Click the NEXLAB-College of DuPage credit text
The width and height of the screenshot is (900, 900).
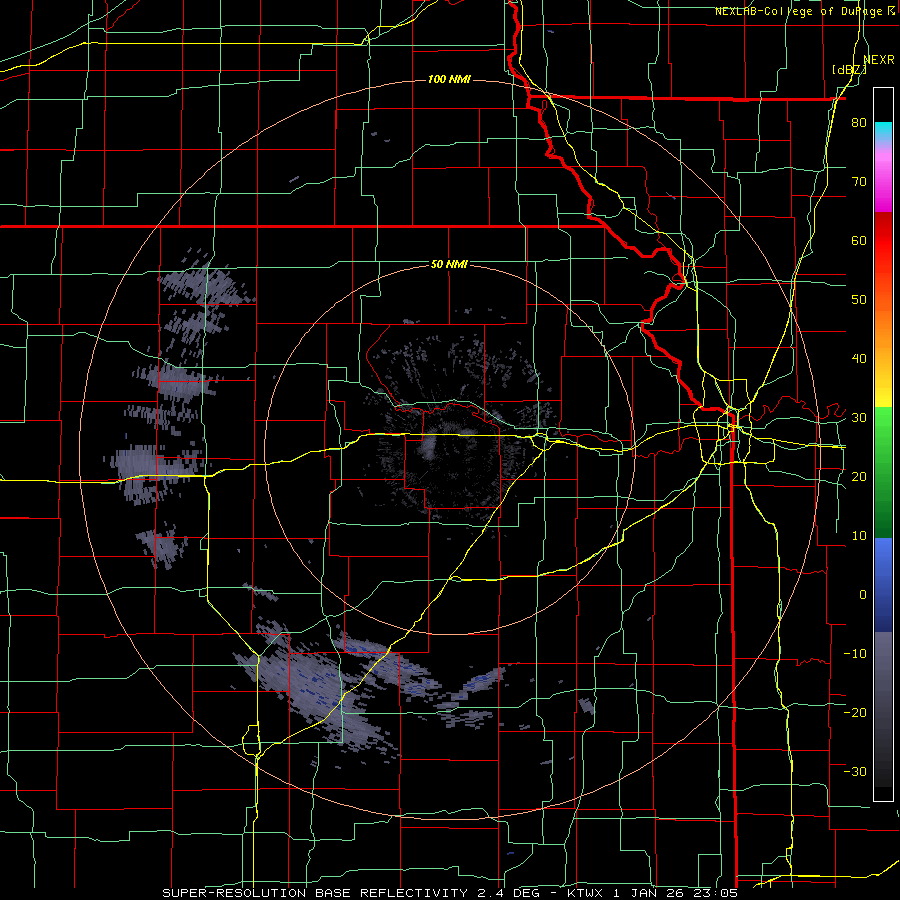[x=805, y=11]
